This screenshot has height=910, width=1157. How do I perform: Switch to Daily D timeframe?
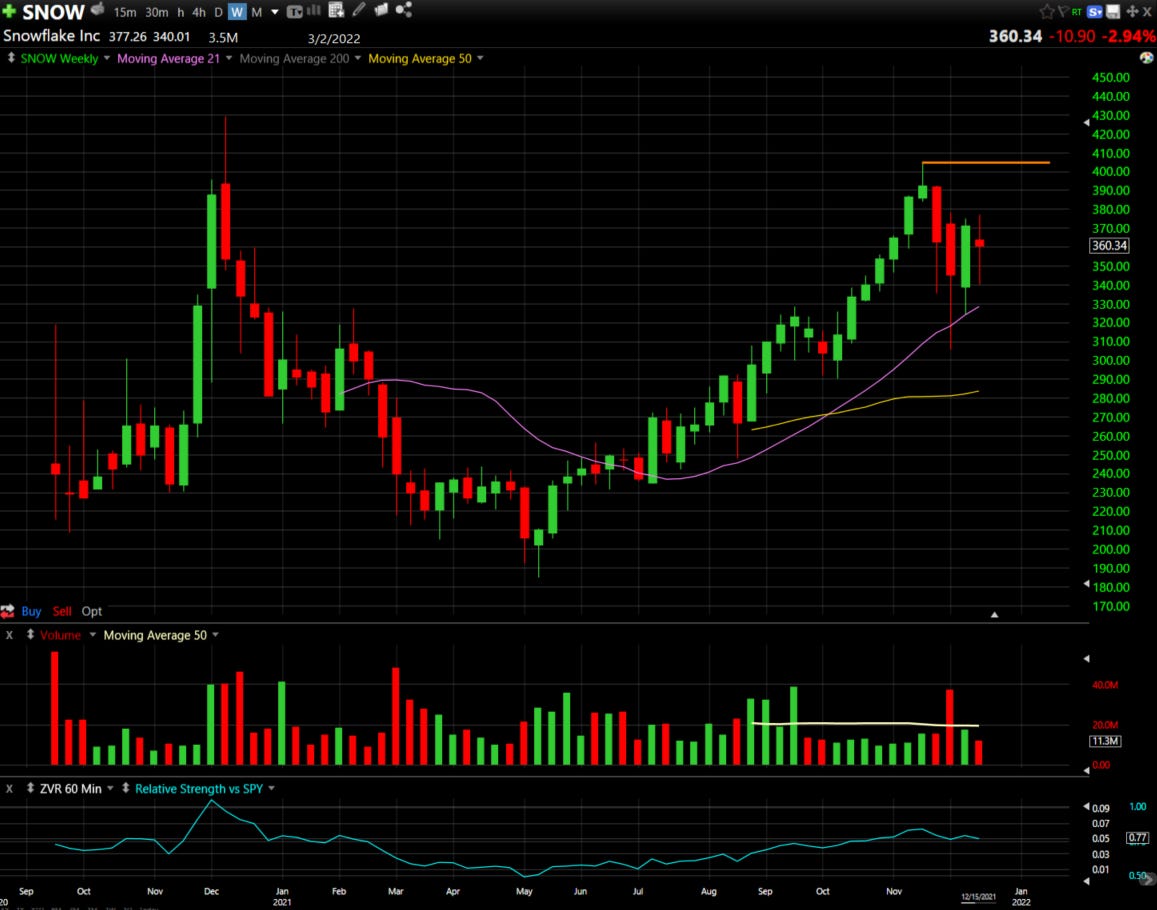click(x=218, y=13)
